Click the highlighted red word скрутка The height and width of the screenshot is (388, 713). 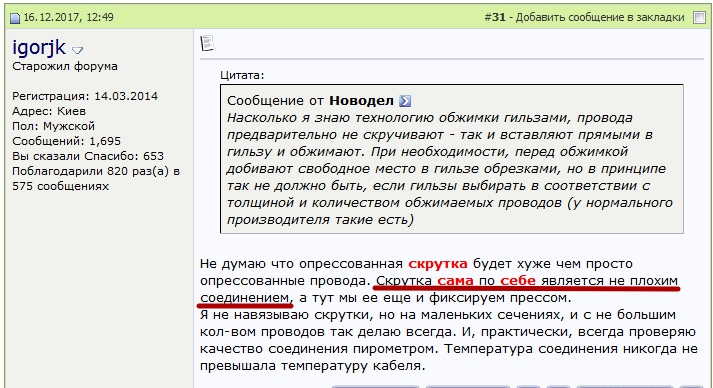pyautogui.click(x=437, y=264)
